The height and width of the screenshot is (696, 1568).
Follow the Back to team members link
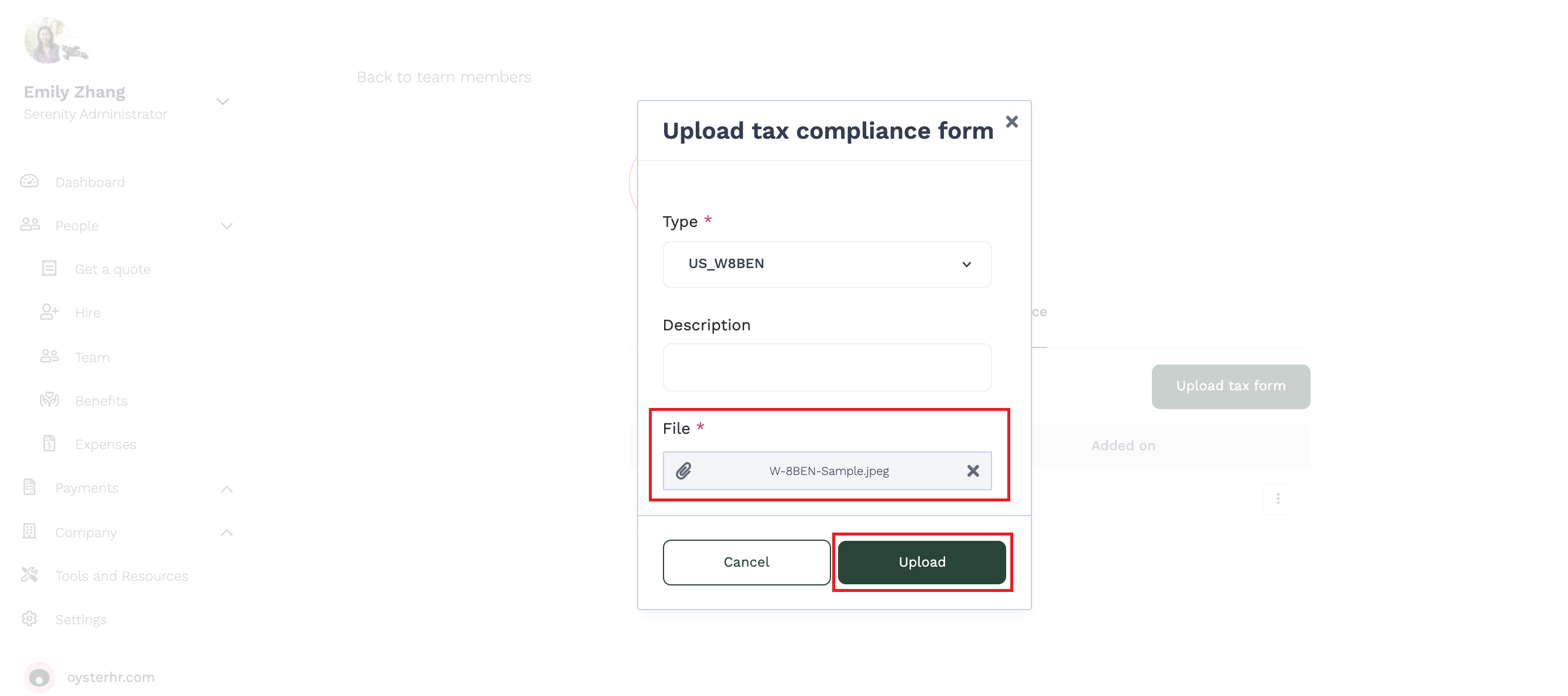click(444, 78)
